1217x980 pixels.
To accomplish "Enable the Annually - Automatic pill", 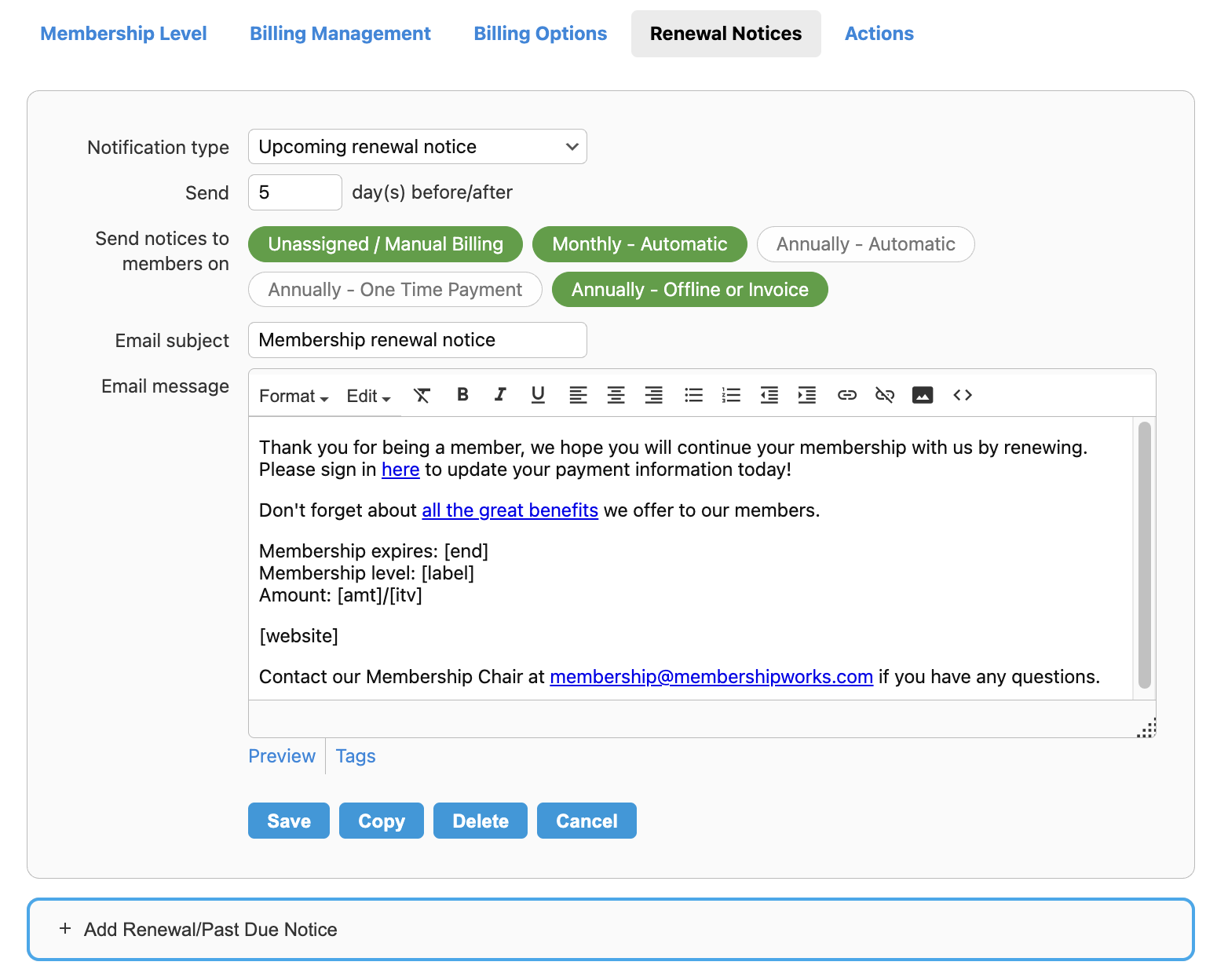I will (865, 244).
